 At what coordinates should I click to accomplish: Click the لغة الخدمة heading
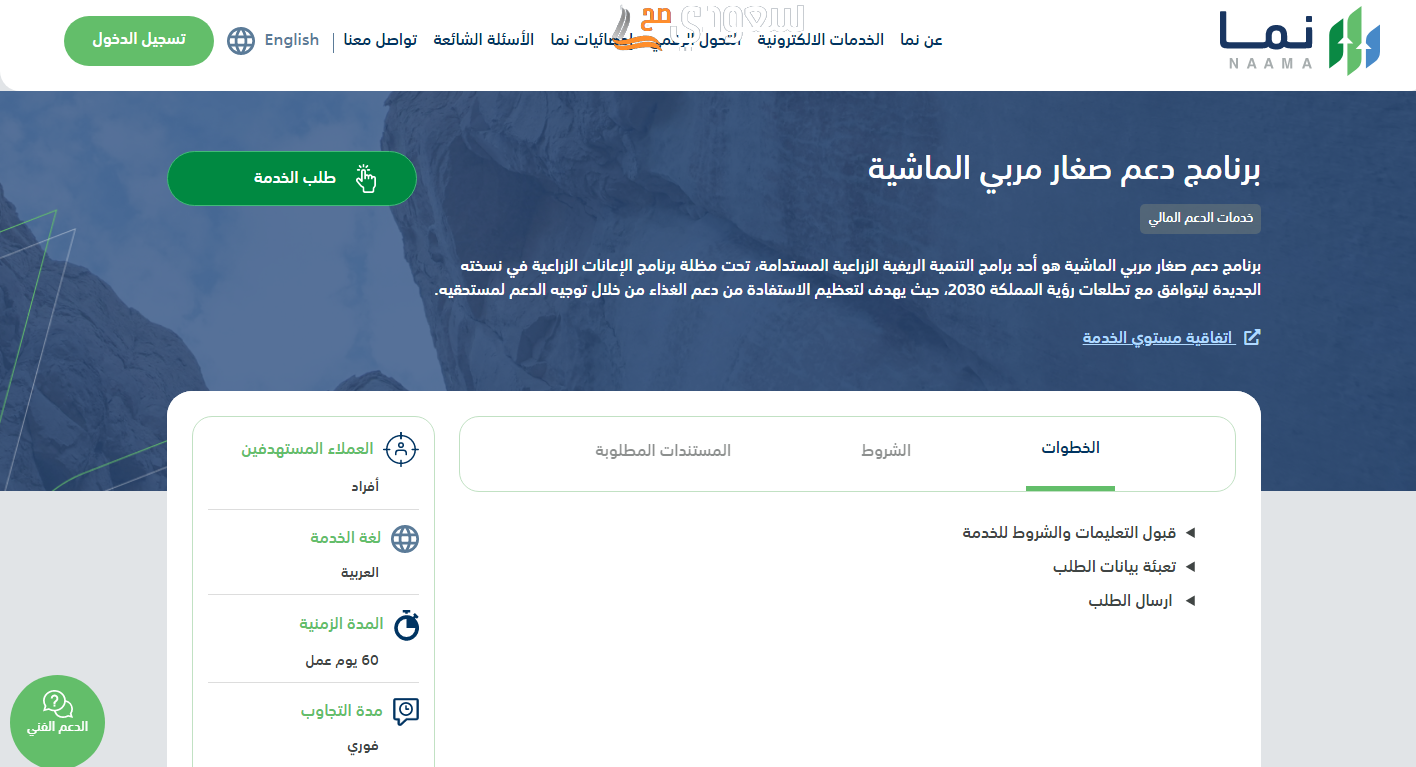tap(346, 538)
